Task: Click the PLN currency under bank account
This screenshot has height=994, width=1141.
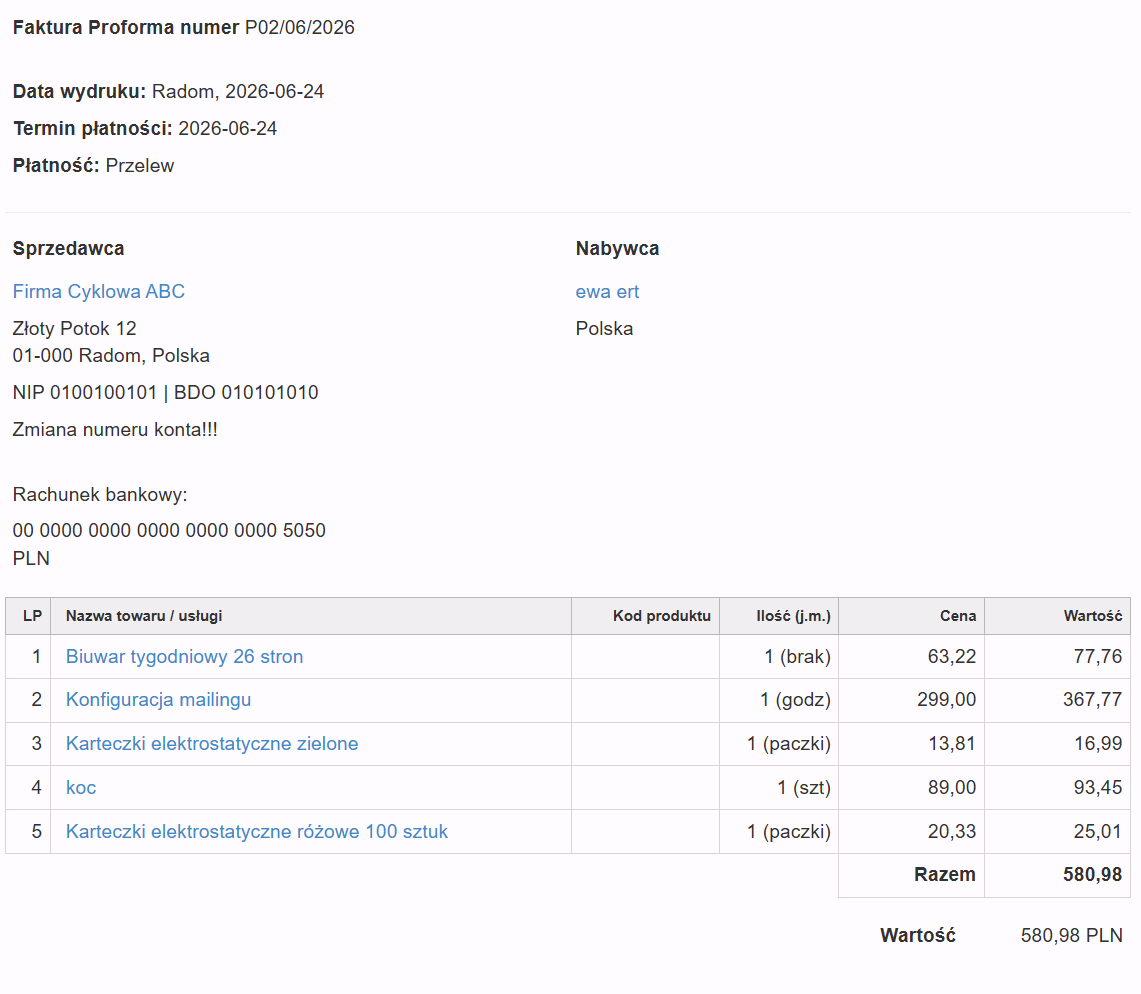Action: [x=31, y=559]
